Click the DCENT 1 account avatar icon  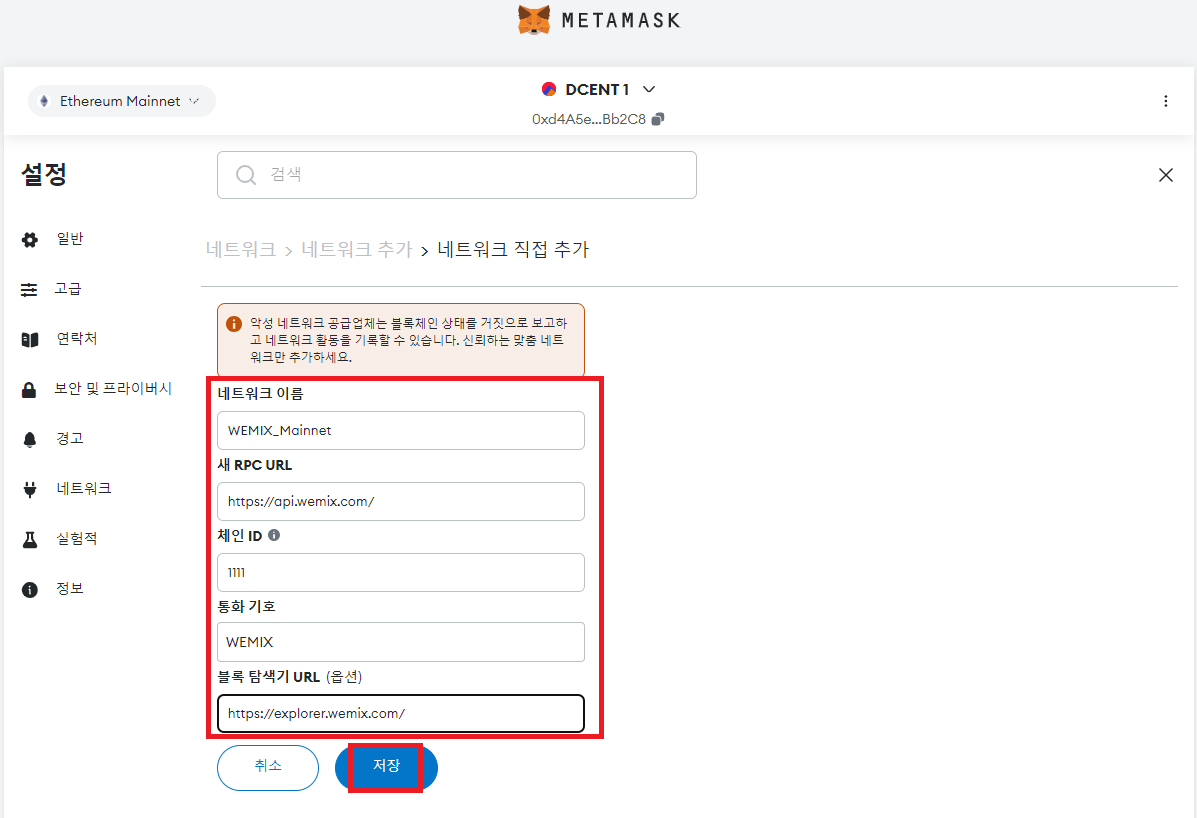[x=548, y=89]
